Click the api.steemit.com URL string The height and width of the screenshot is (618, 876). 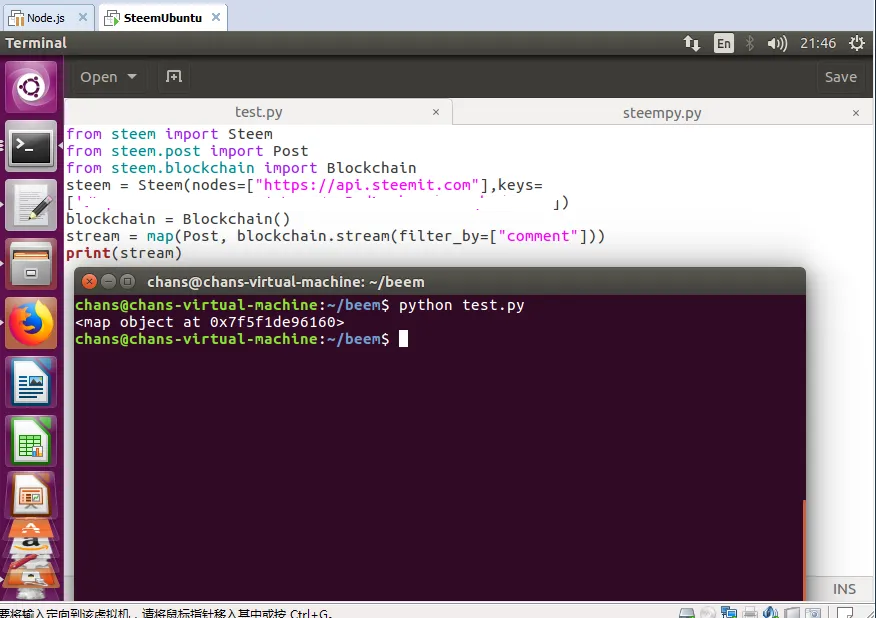[367, 185]
